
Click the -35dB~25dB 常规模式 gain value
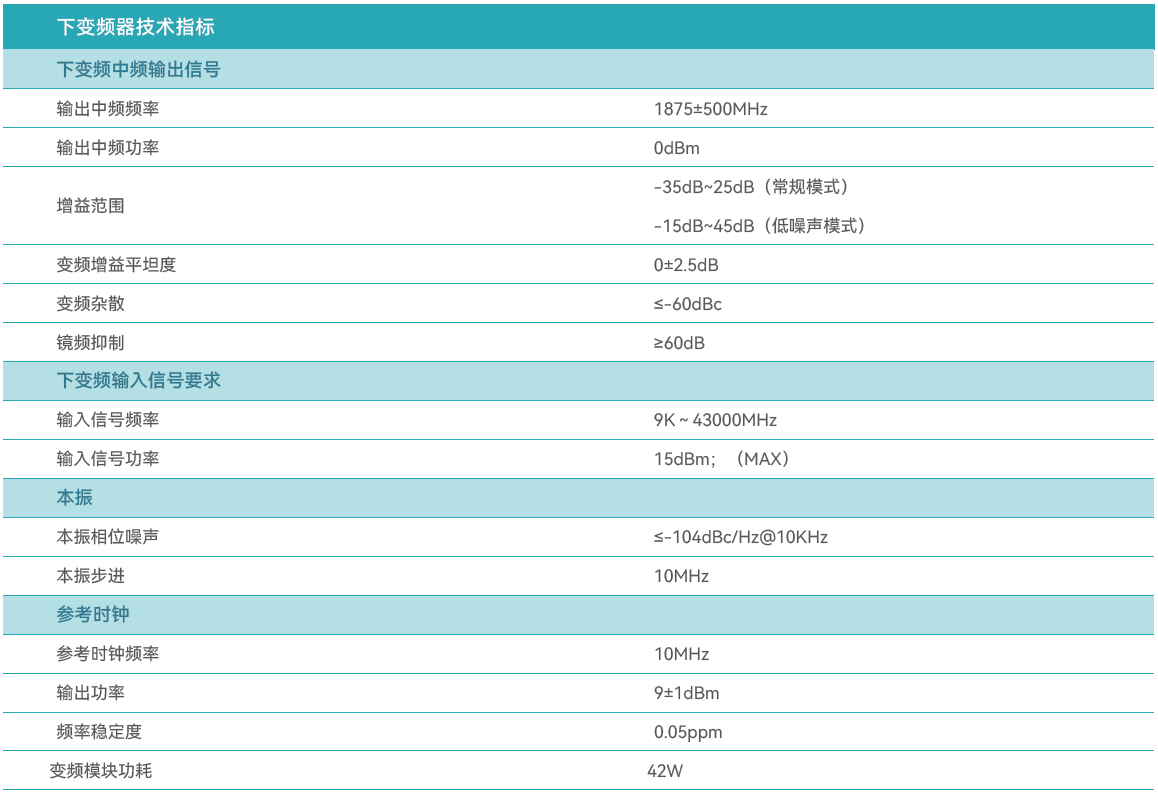[755, 187]
